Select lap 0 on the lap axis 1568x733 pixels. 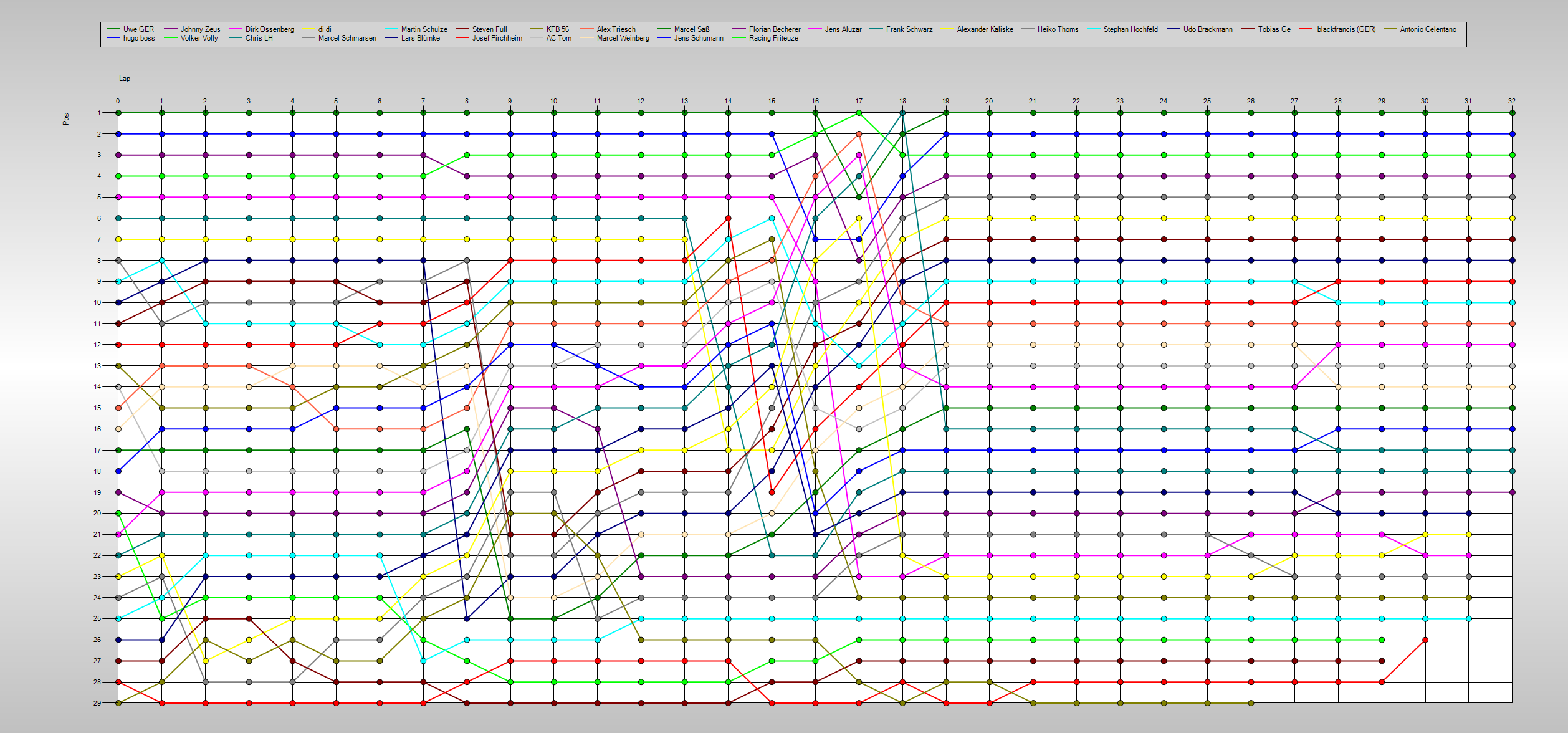118,101
